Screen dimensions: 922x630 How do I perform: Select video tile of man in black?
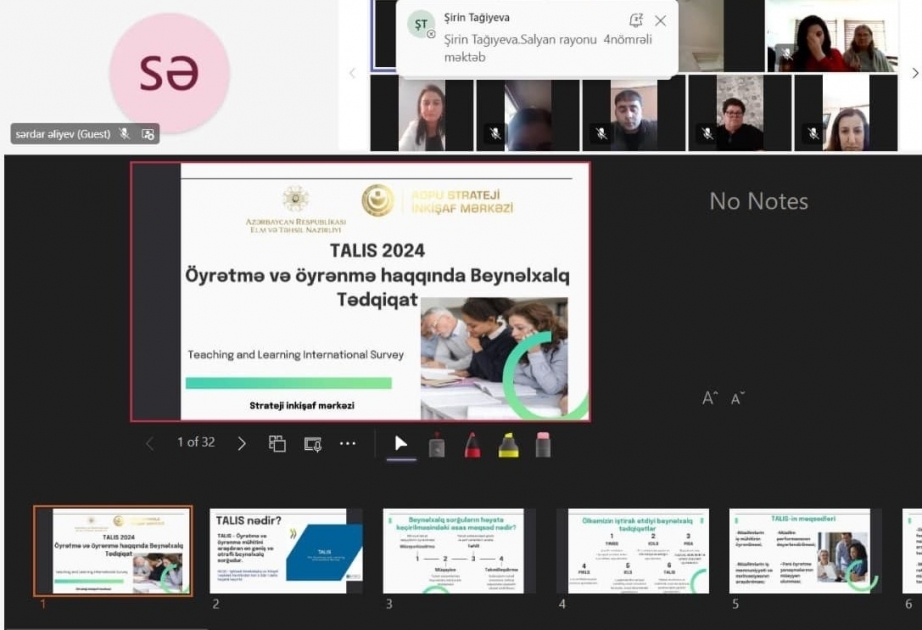click(x=633, y=114)
